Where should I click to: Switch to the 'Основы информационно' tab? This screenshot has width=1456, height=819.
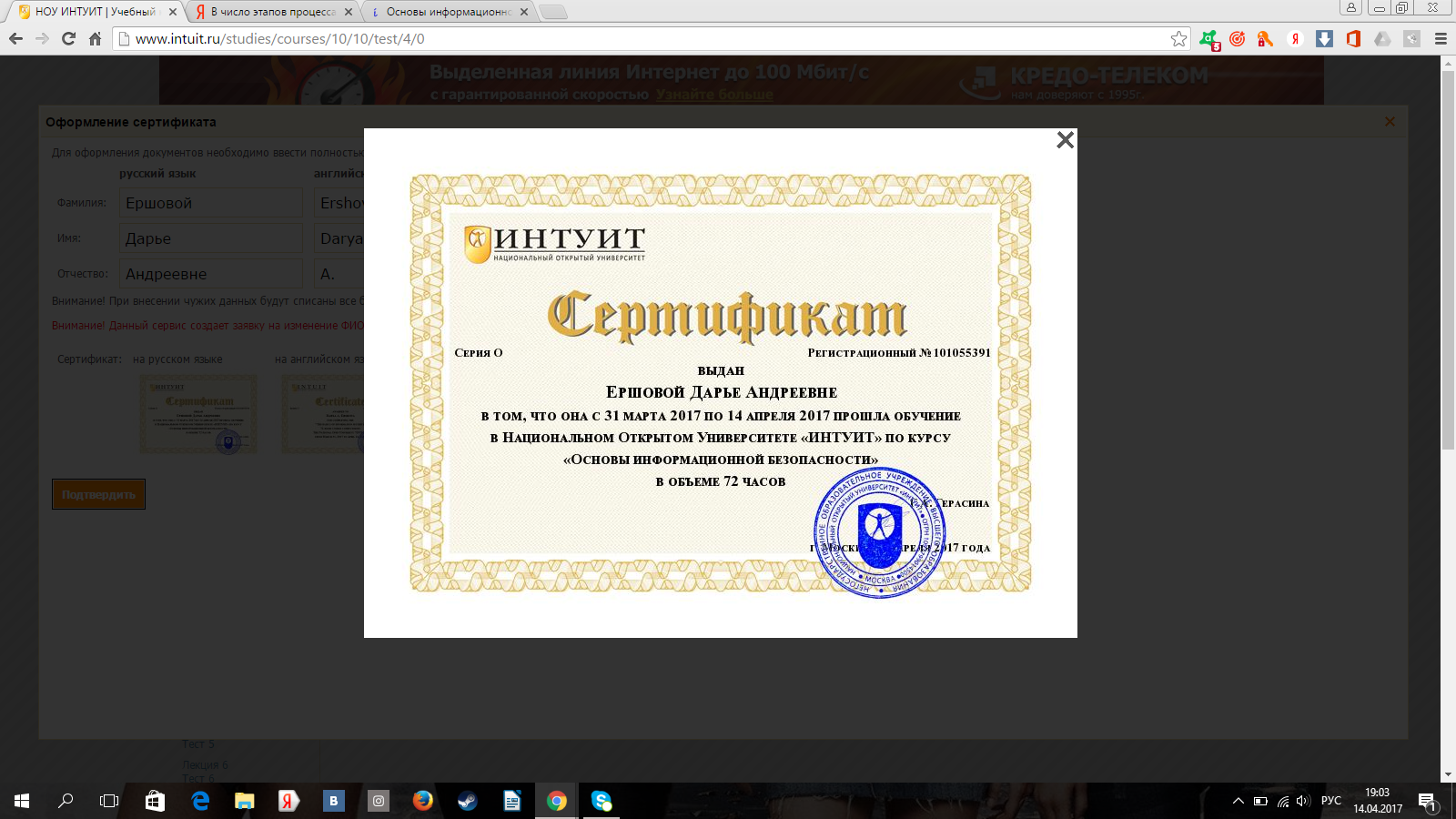[x=448, y=12]
